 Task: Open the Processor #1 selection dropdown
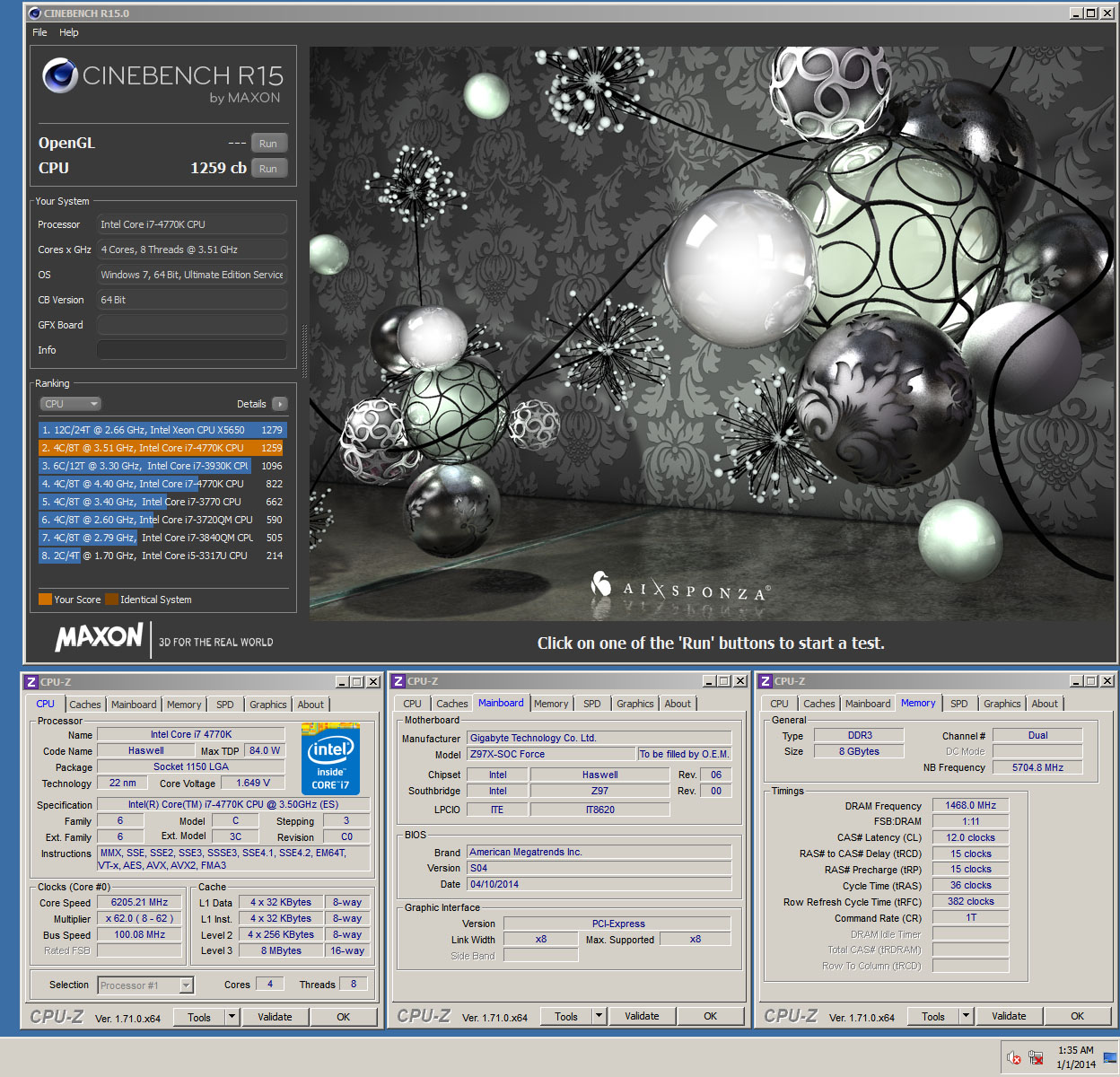(x=145, y=985)
